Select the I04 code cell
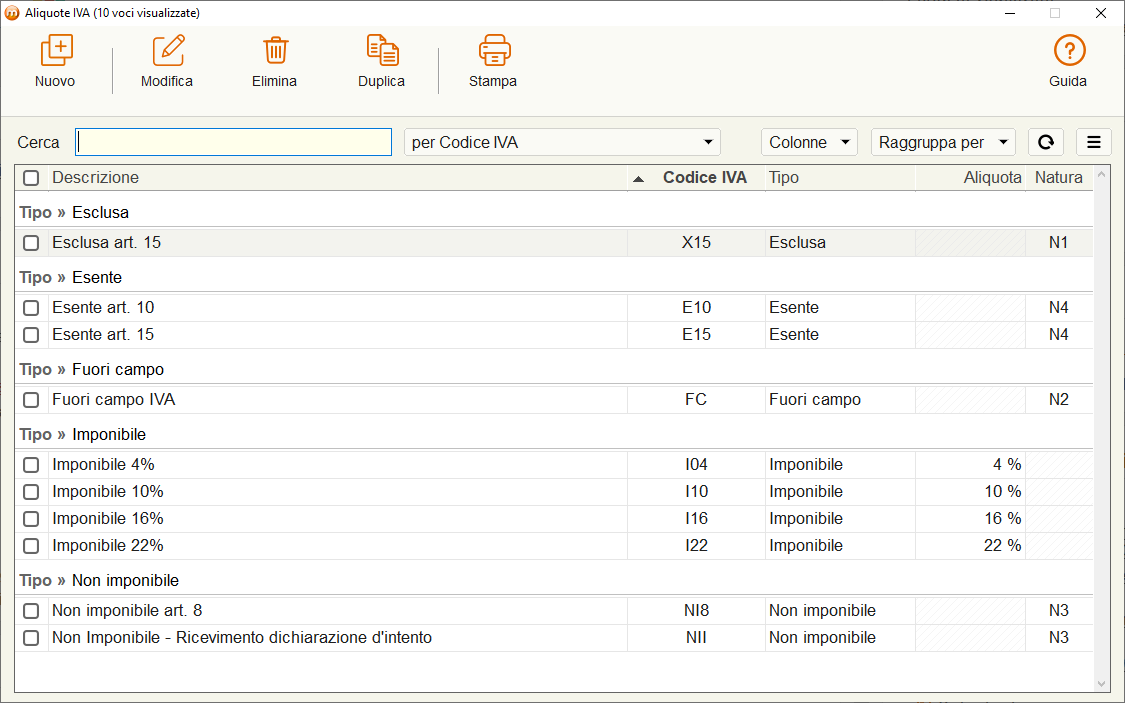This screenshot has width=1125, height=703. point(696,465)
